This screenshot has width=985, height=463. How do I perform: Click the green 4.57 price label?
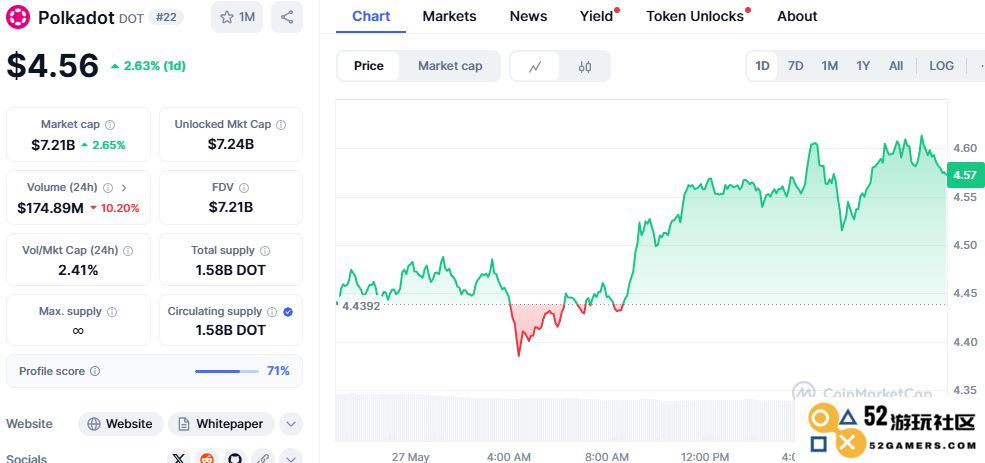coord(964,175)
